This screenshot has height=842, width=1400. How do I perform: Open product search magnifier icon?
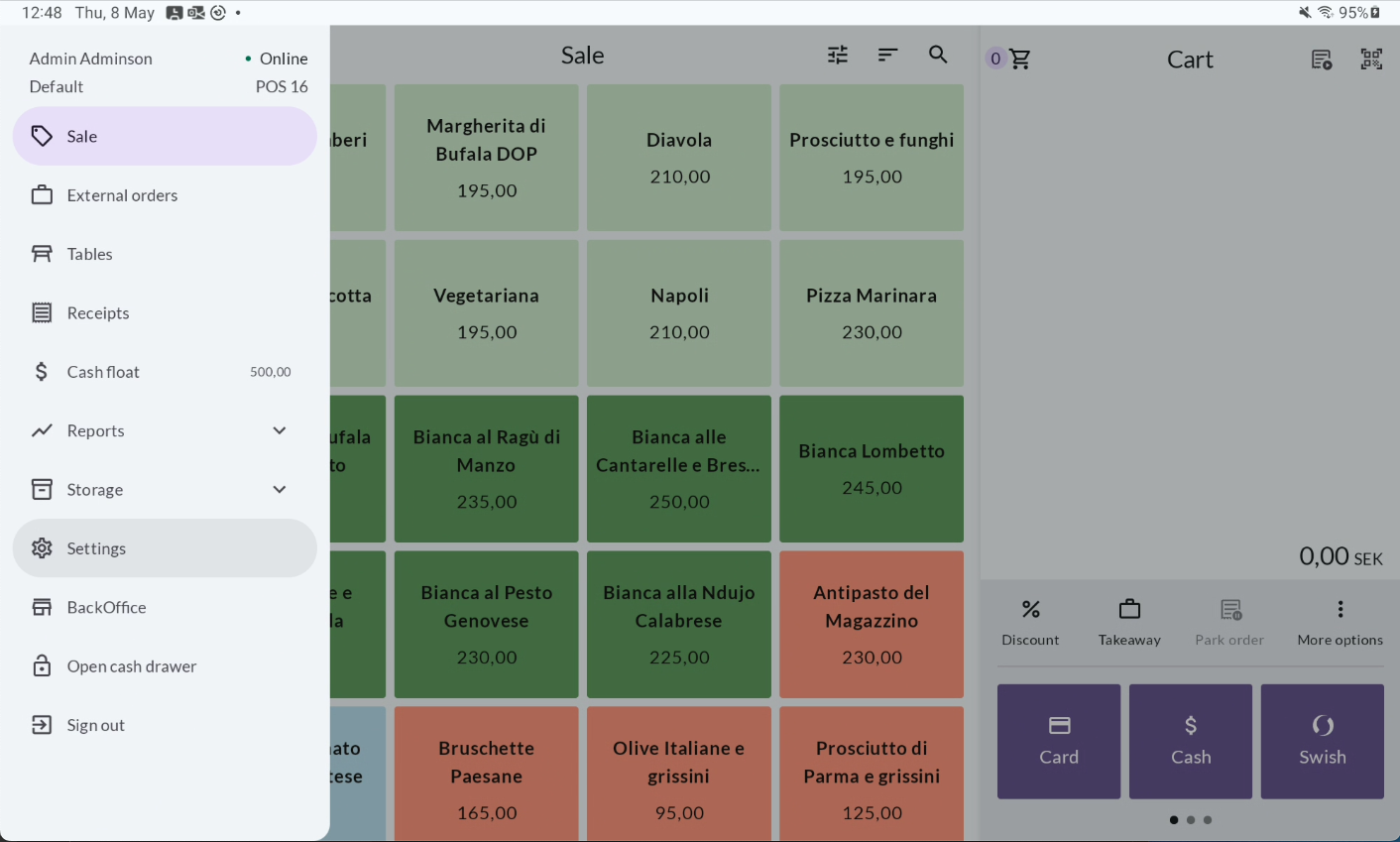pos(938,56)
